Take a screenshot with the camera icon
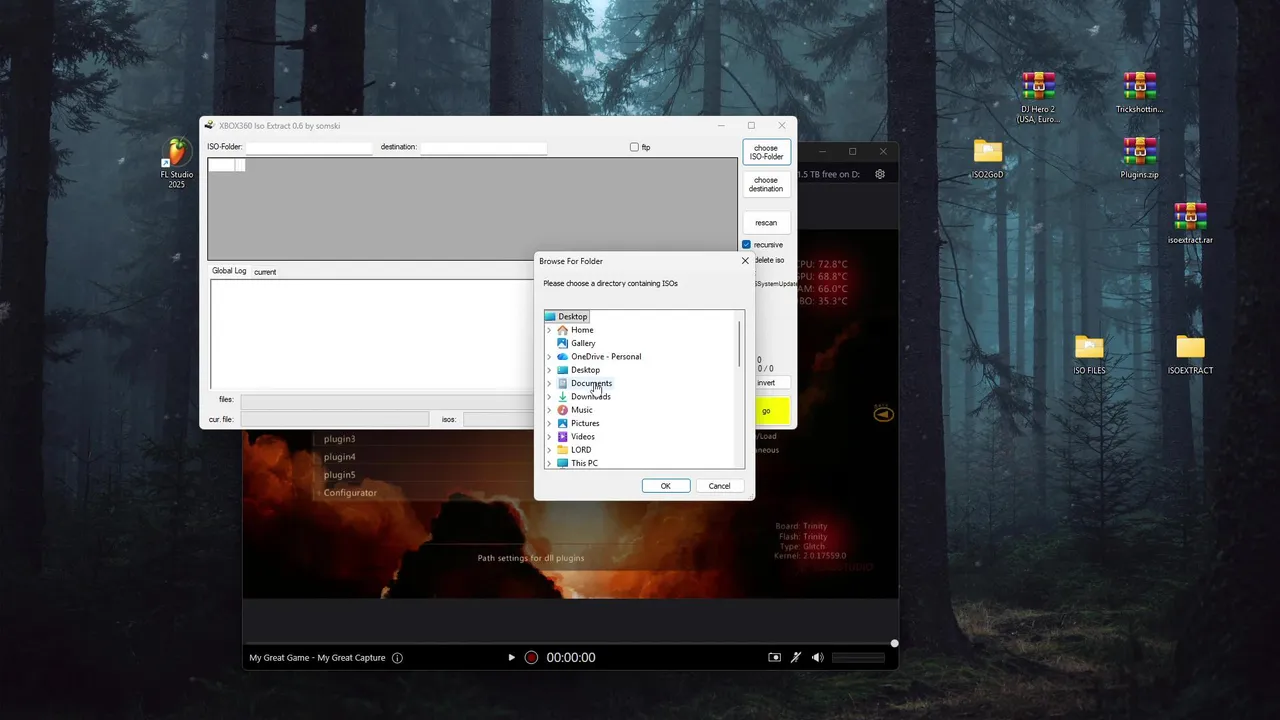 [x=774, y=658]
